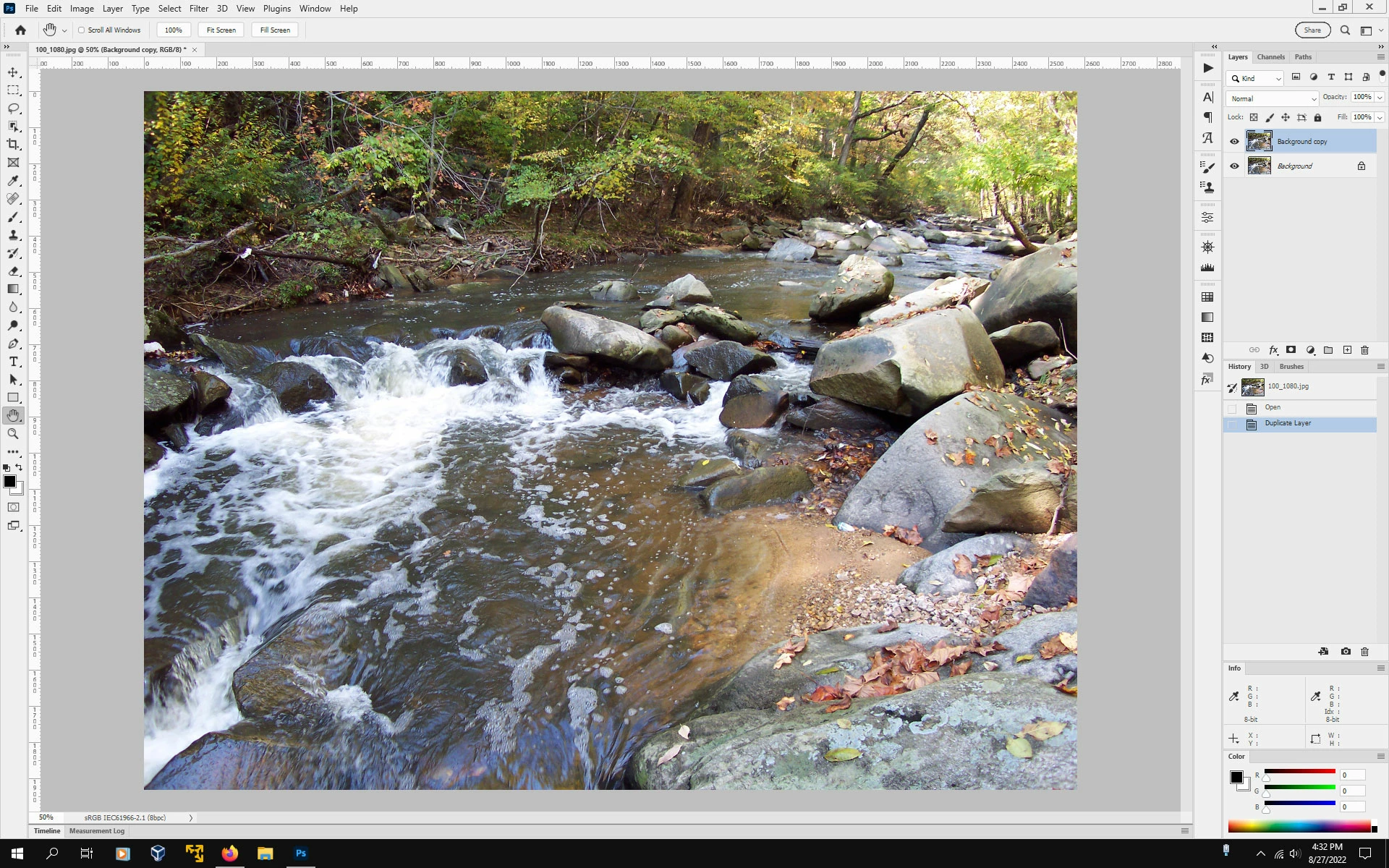Open the Filter menu

198,9
